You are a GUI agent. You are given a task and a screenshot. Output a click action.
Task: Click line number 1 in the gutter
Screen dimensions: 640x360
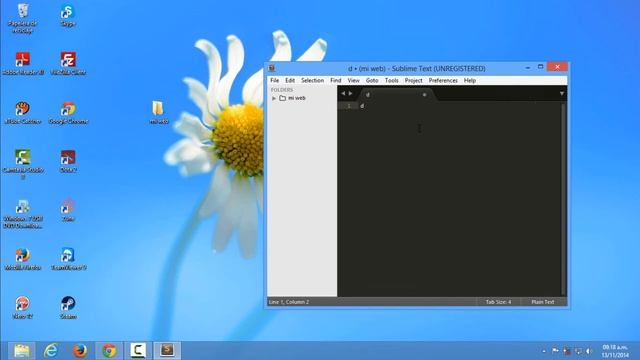coord(349,106)
